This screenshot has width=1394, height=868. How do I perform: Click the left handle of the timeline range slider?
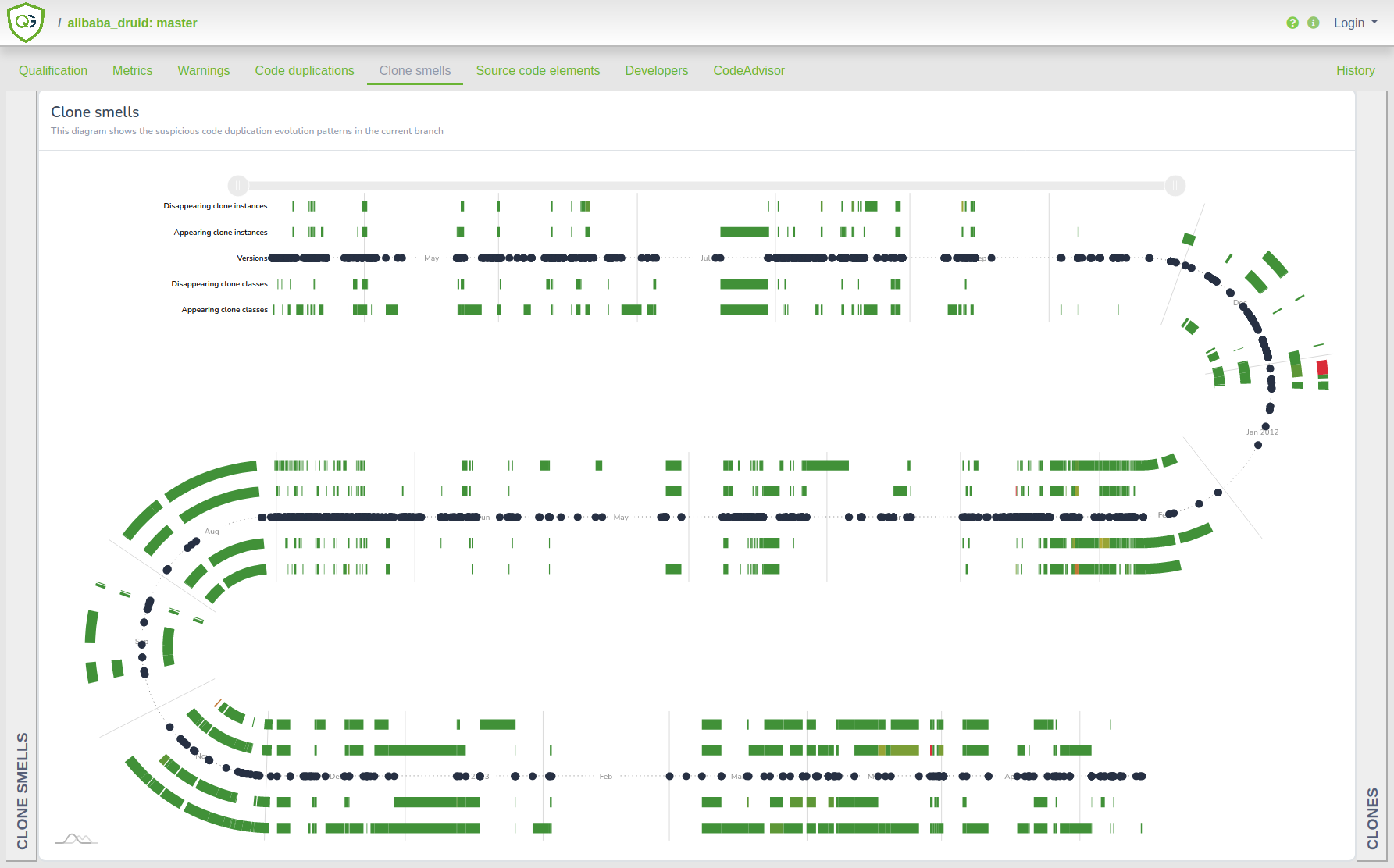point(238,186)
